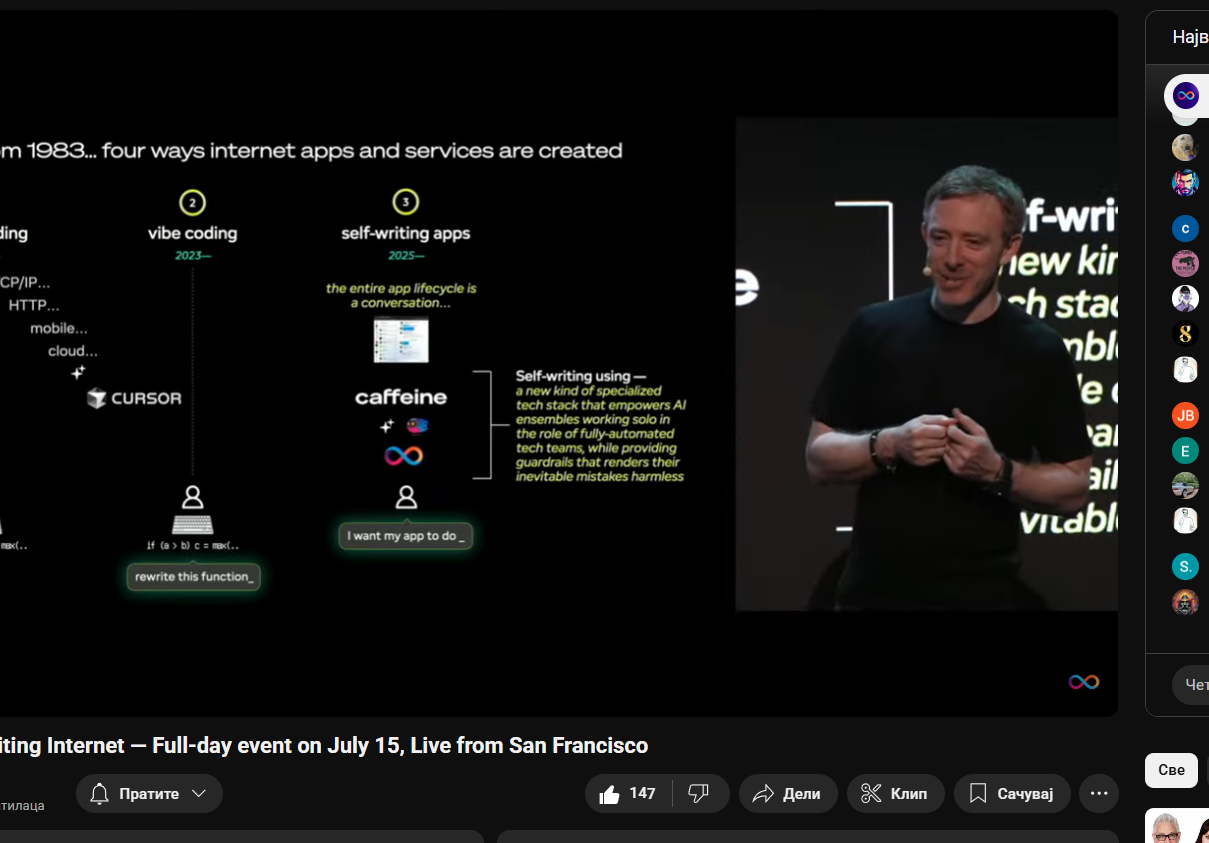Open the infinity logo avatar in chat
This screenshot has height=843, width=1209.
tap(1185, 96)
